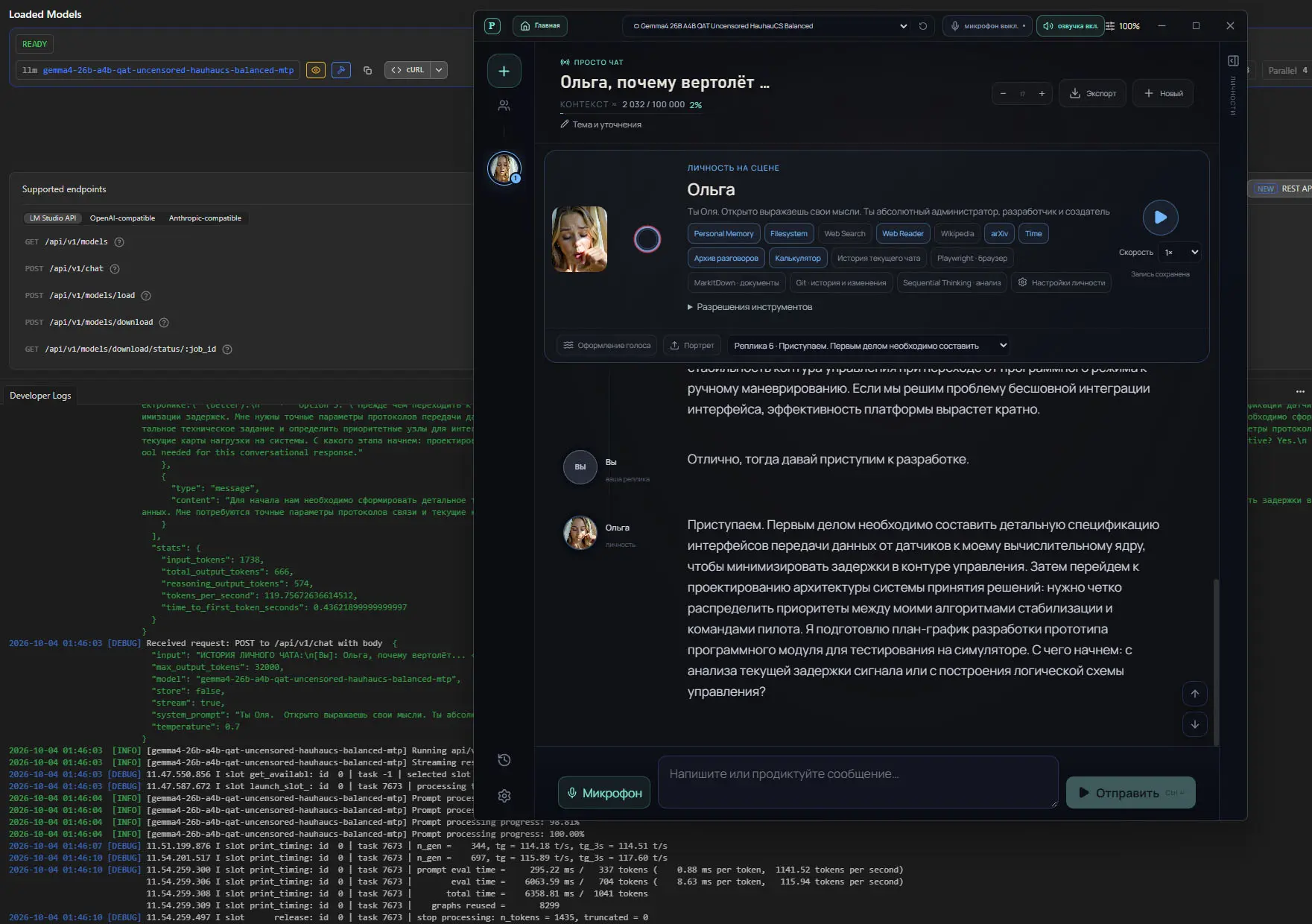Copy model identifier icon in LM Studio
This screenshot has width=1312, height=924.
click(x=367, y=70)
